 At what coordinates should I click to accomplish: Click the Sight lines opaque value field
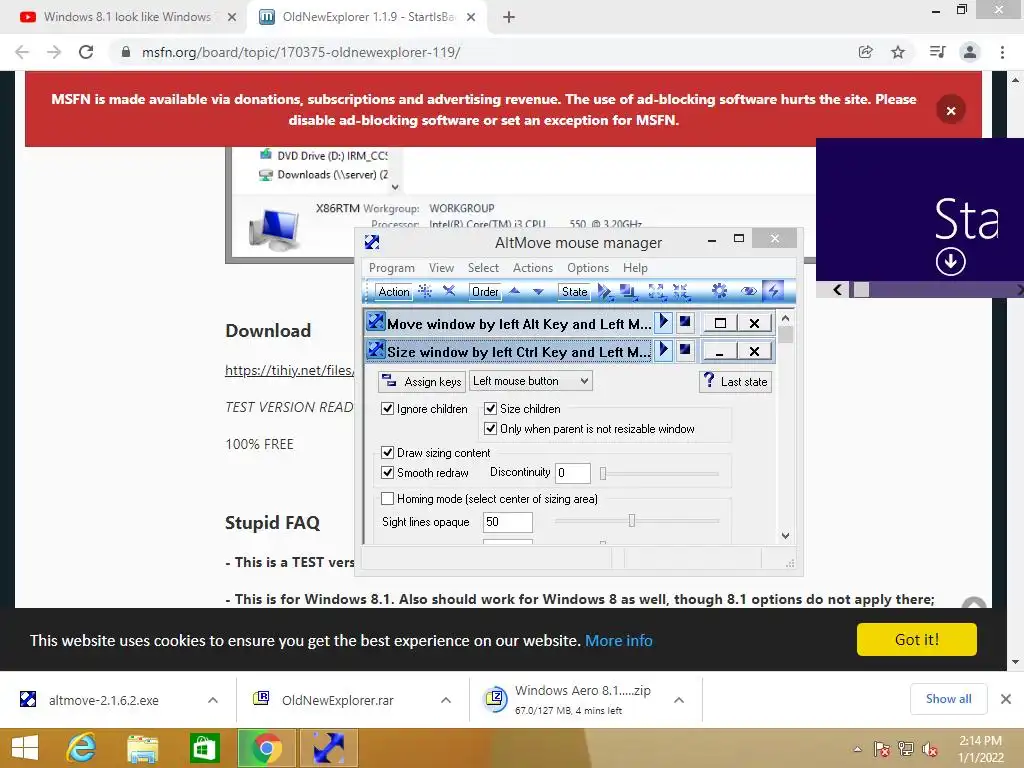507,522
